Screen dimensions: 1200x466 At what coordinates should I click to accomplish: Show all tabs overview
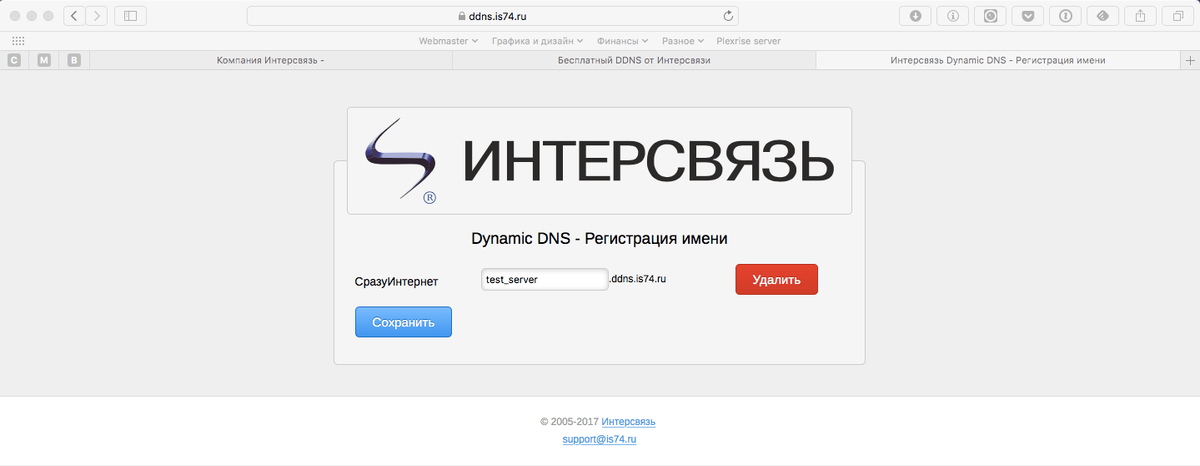pyautogui.click(x=1178, y=16)
